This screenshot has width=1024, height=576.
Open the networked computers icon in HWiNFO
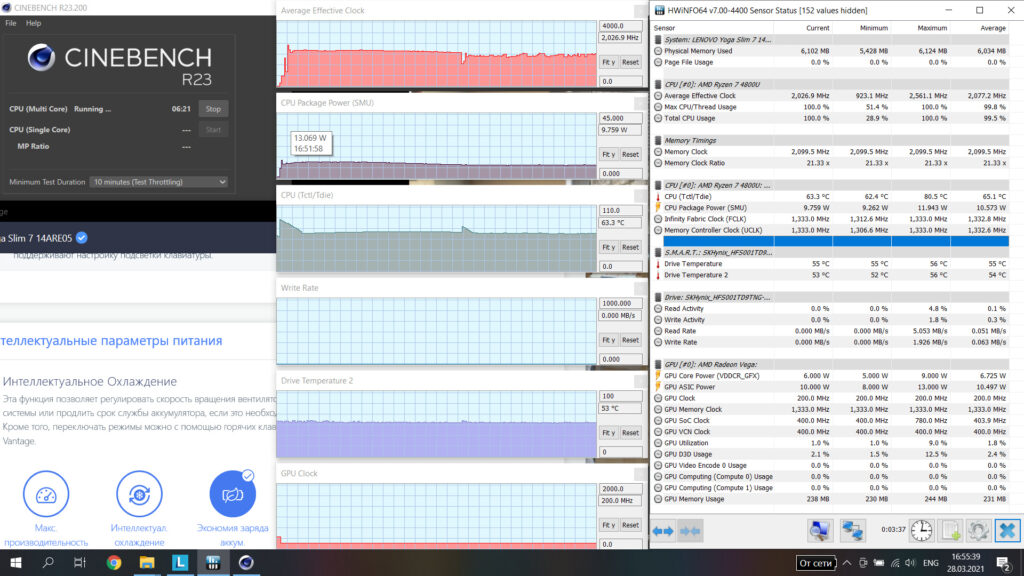click(x=852, y=530)
